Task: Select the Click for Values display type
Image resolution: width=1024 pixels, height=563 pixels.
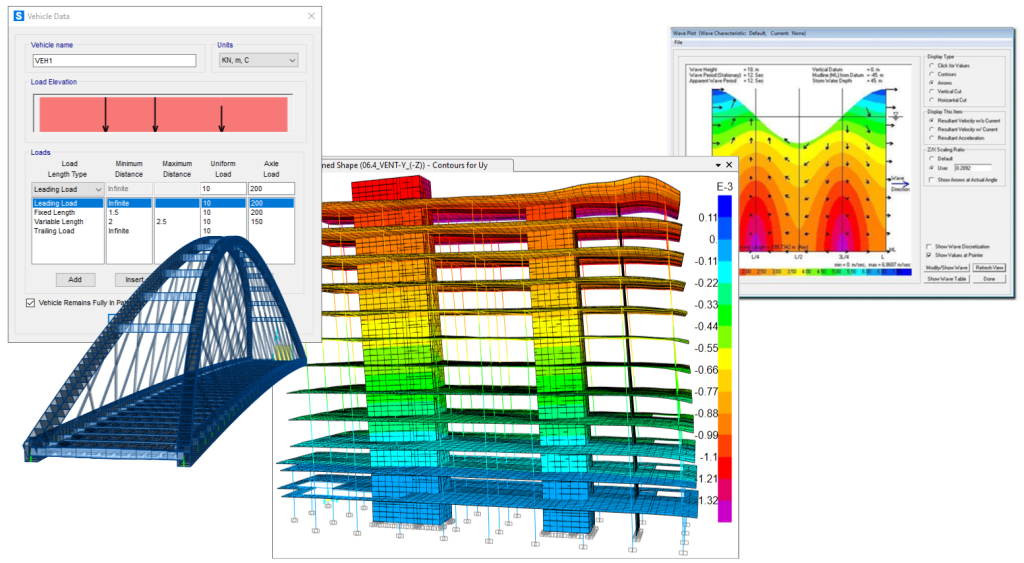Action: point(931,65)
